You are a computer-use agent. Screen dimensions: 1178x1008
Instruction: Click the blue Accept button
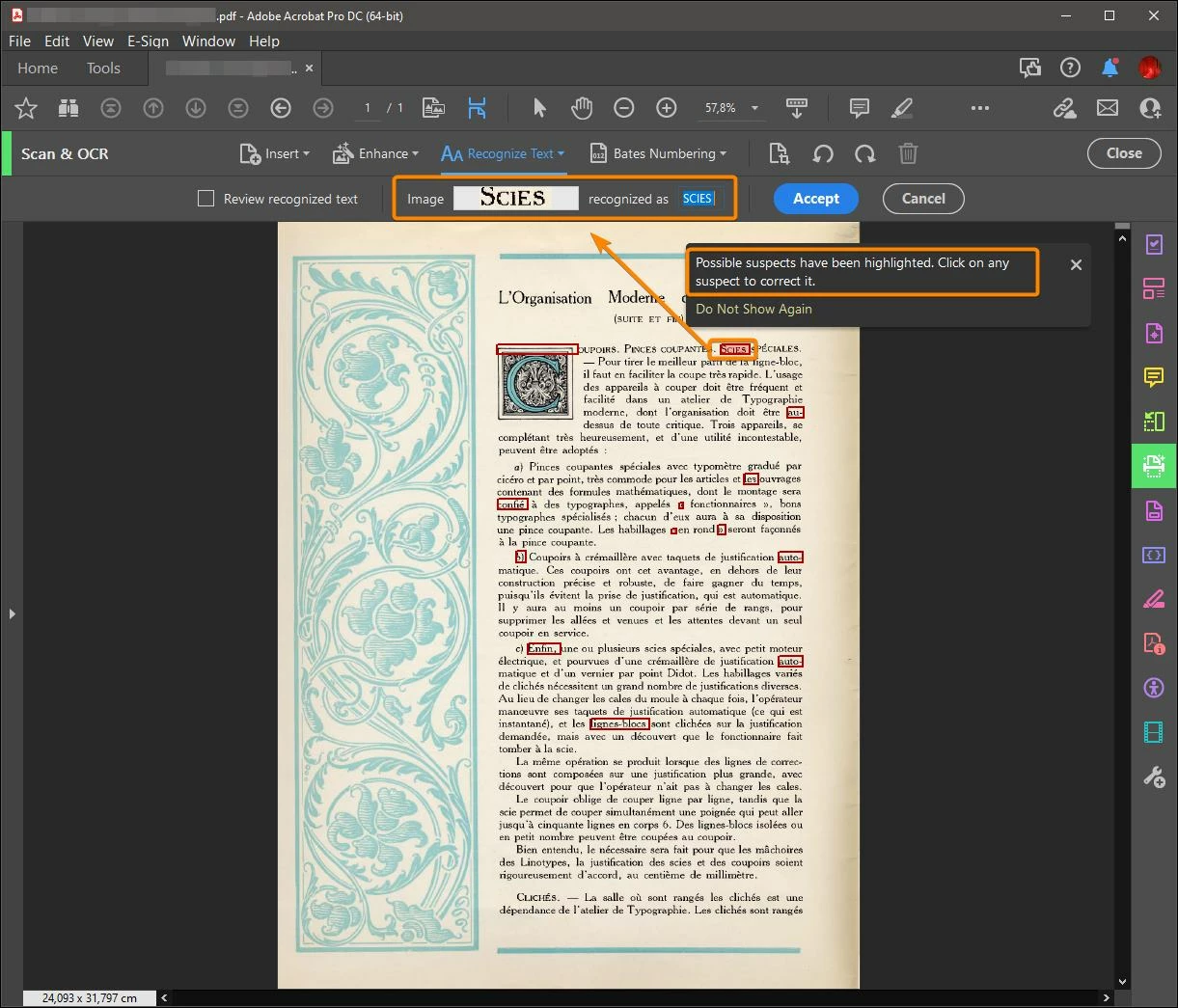(x=816, y=199)
